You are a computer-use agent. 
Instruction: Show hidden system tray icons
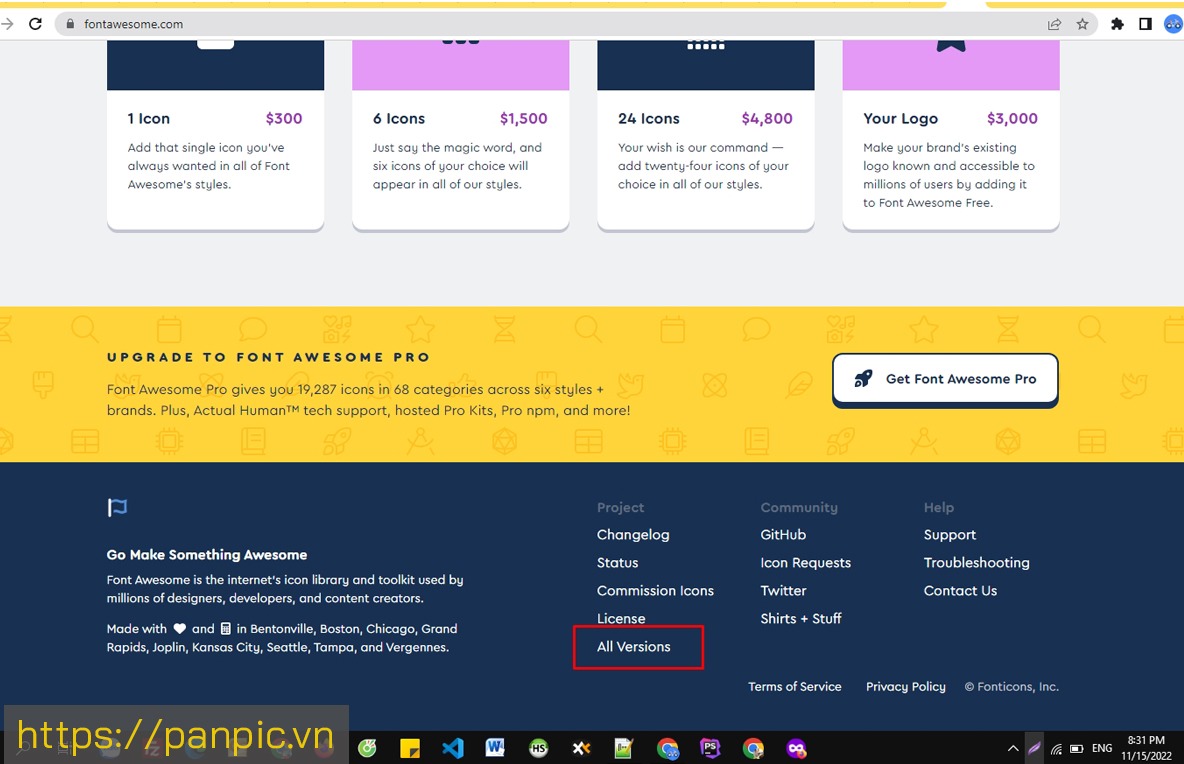coord(1013,748)
